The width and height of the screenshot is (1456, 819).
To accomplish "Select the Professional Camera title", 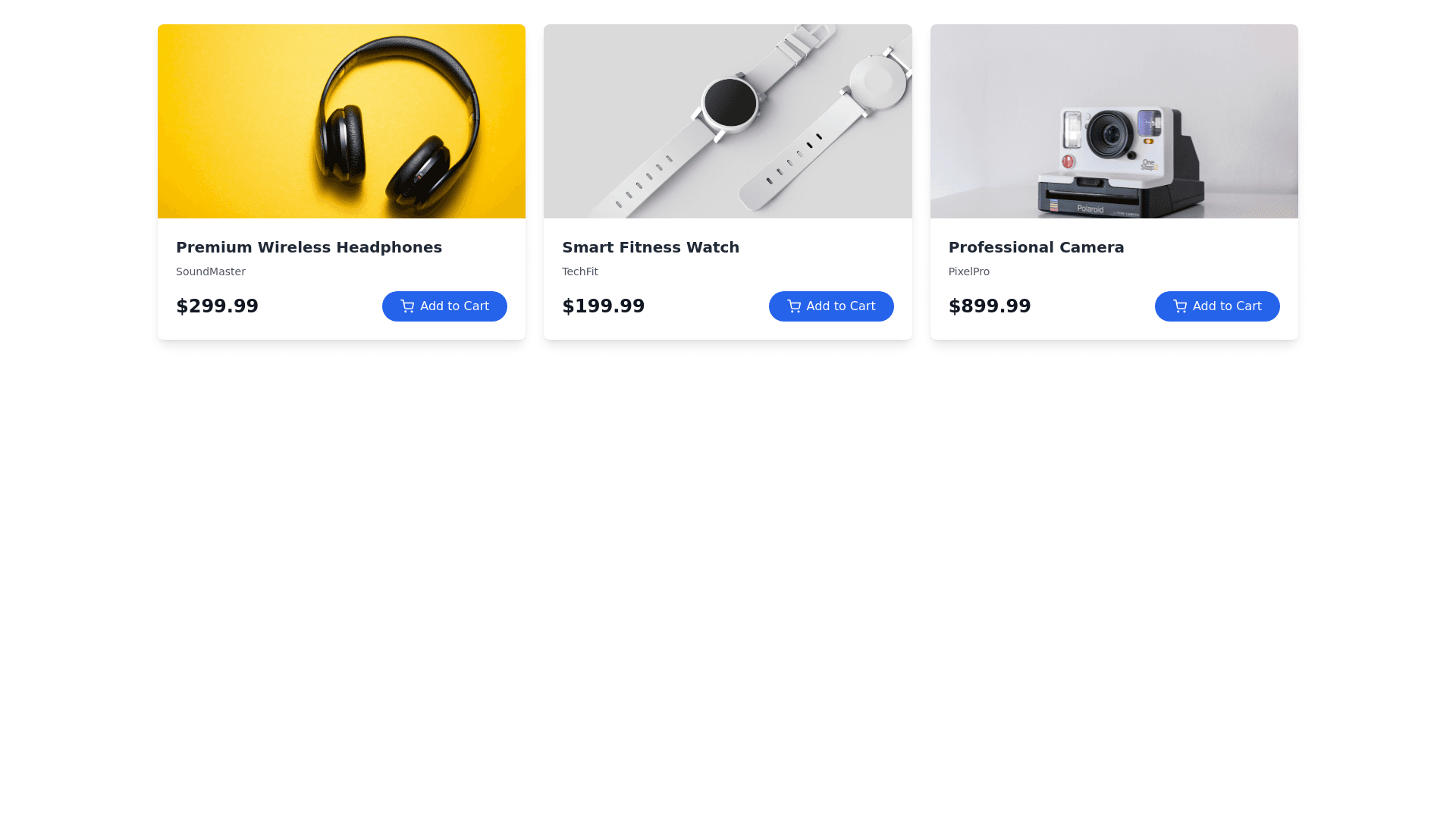I will [x=1036, y=247].
